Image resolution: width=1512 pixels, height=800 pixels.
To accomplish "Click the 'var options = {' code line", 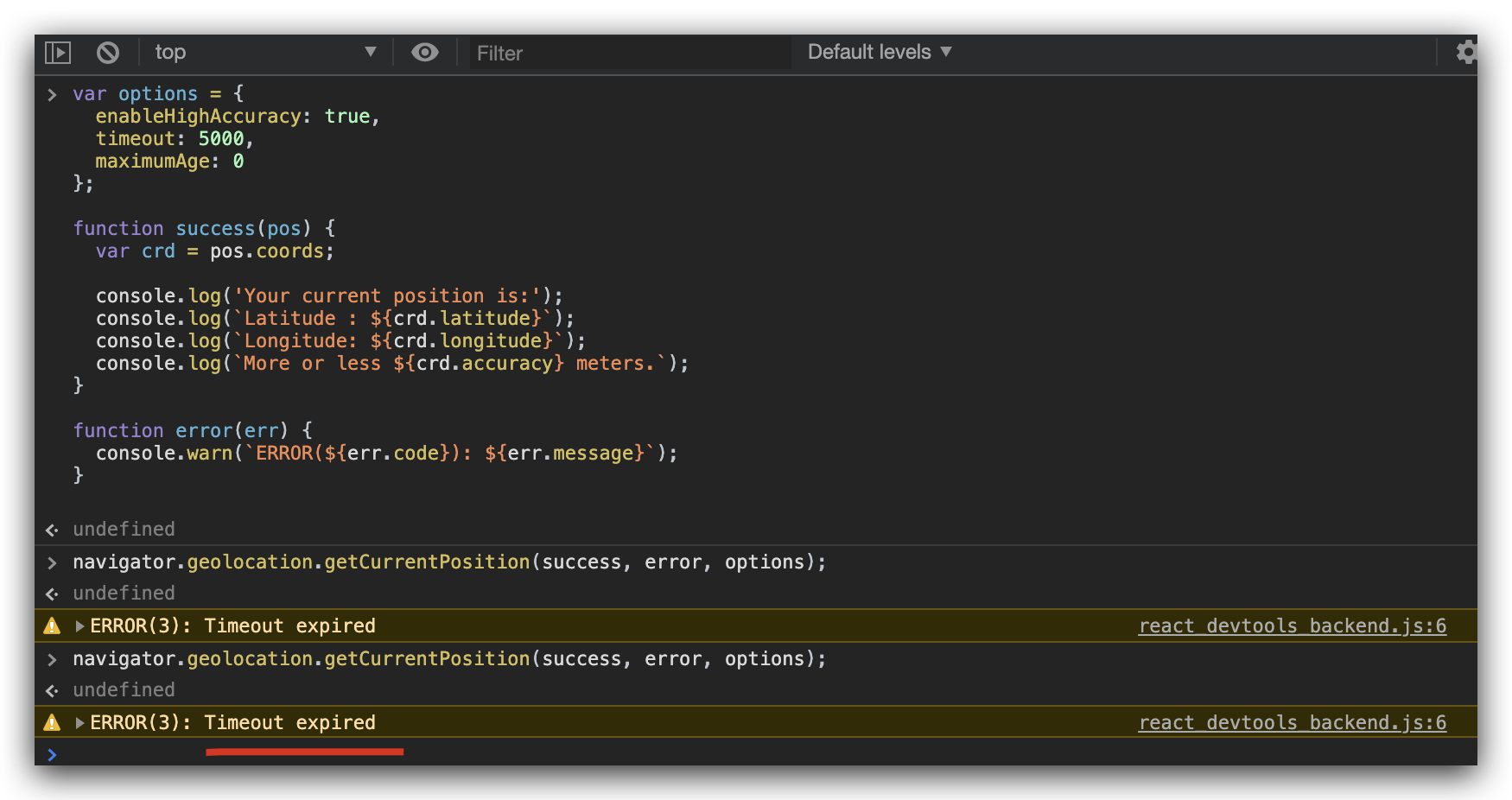I will pyautogui.click(x=158, y=94).
